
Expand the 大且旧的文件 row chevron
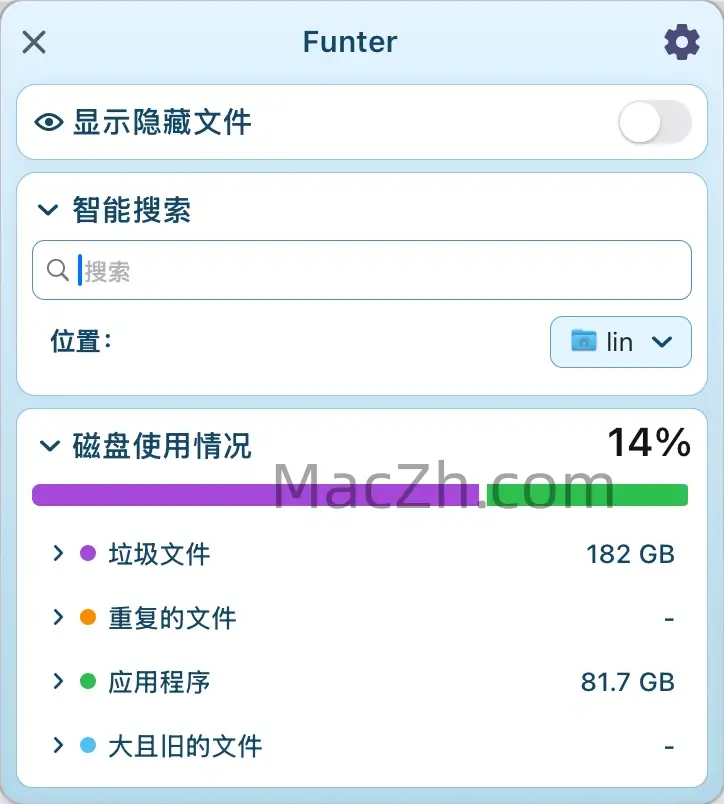tap(58, 745)
